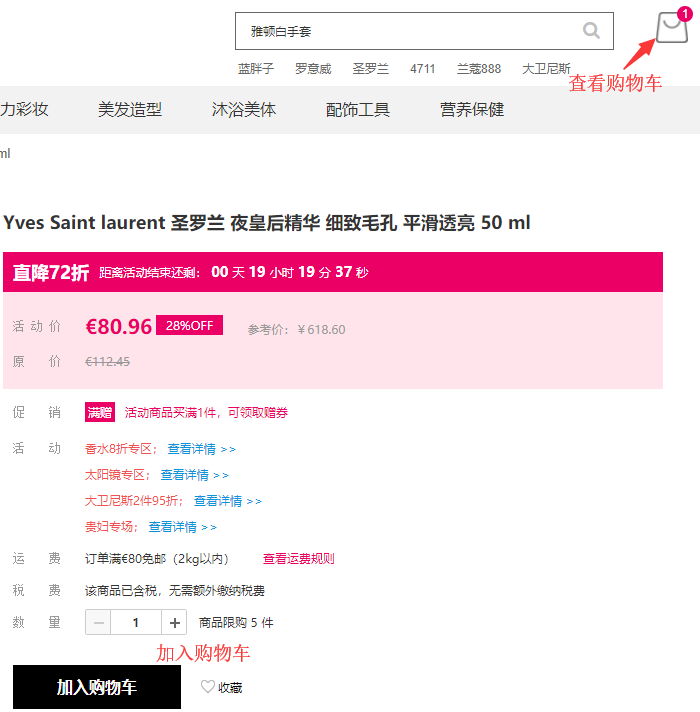This screenshot has width=700, height=712.
Task: Select hot keyword 大卫尼斯
Action: click(546, 69)
